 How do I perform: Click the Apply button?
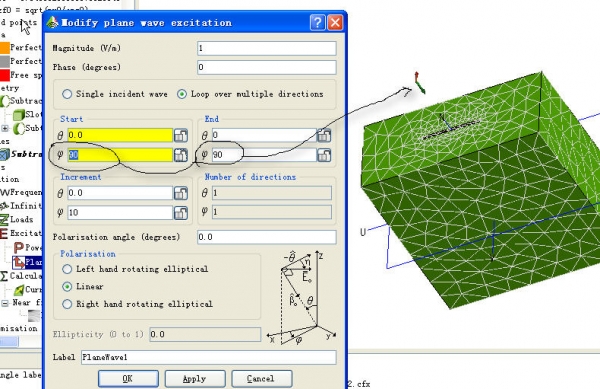[x=195, y=379]
